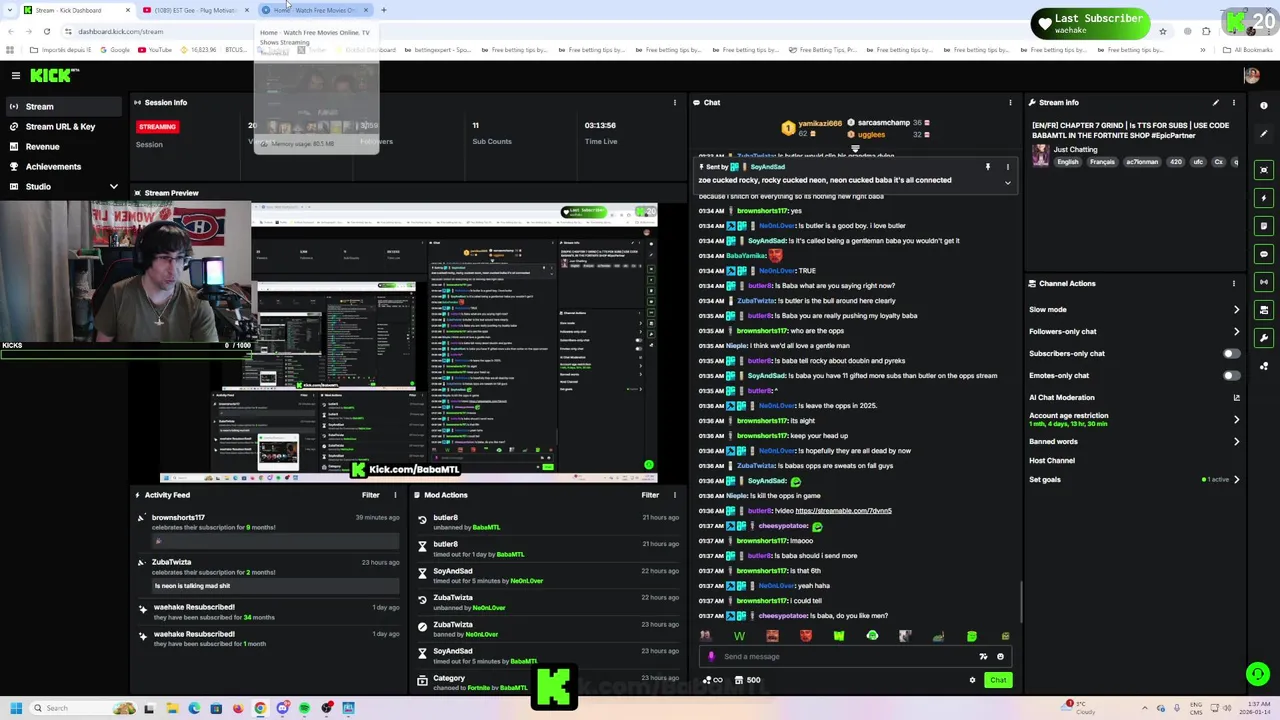Reload the browser page
The height and width of the screenshot is (720, 1280).
tap(46, 32)
